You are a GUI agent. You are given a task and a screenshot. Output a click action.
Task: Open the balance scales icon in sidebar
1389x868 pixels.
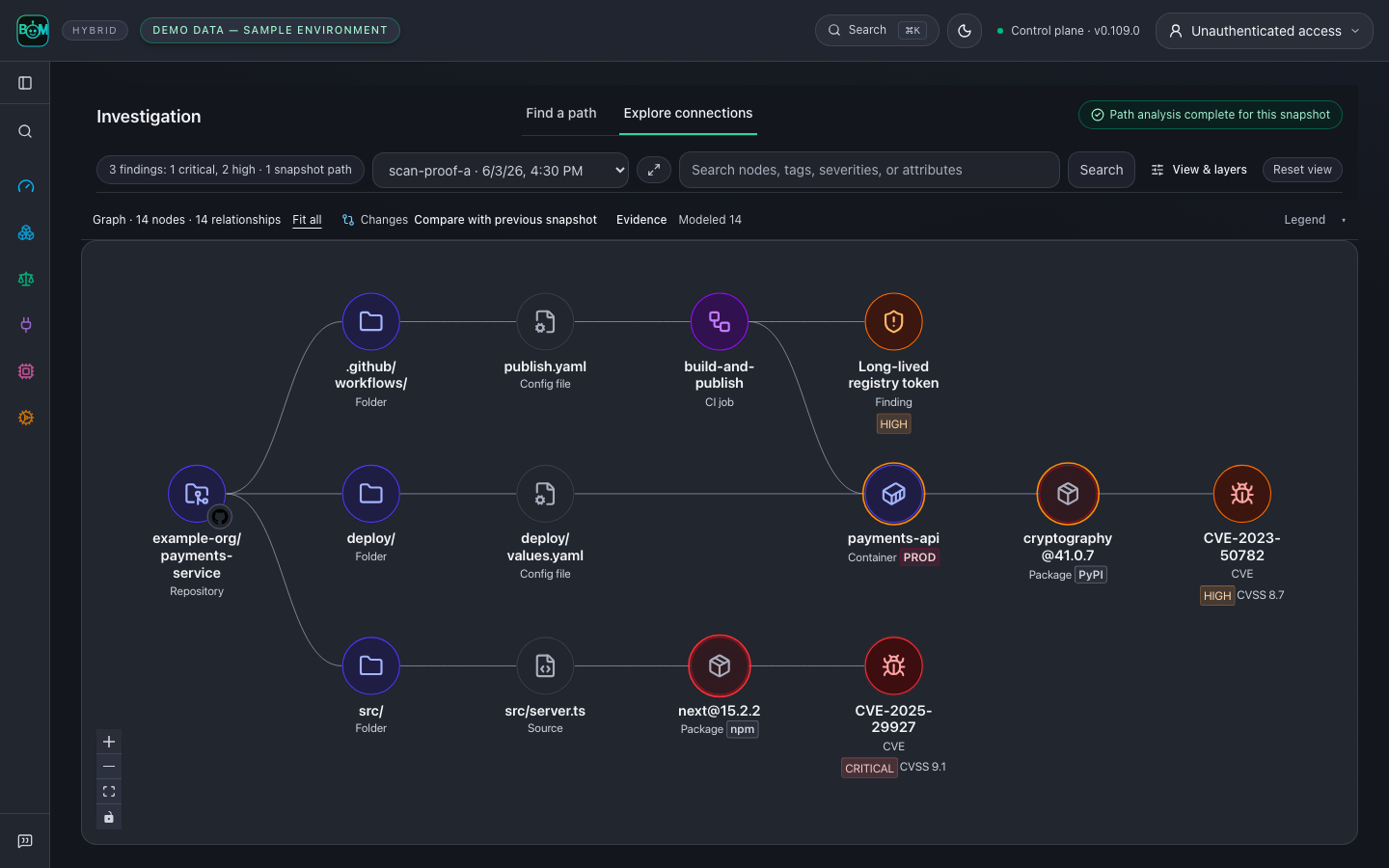click(x=26, y=279)
